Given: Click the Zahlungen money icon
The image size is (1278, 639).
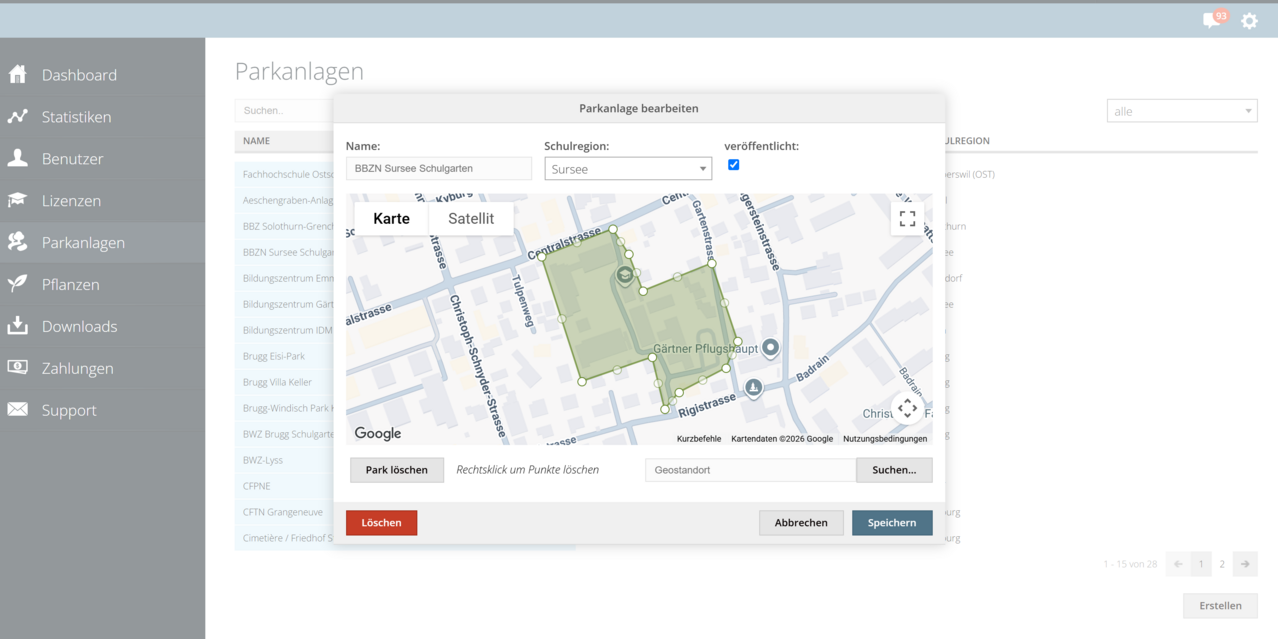Looking at the screenshot, I should [18, 368].
